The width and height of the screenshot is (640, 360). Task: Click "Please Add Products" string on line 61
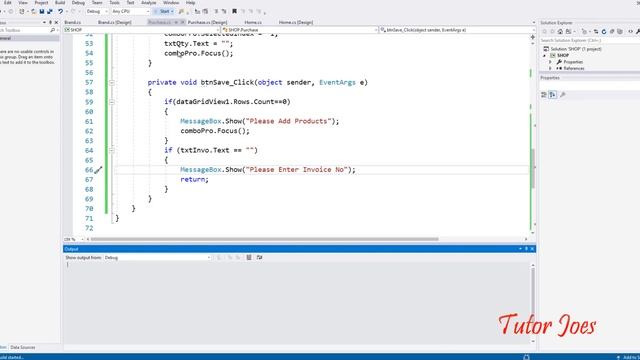coord(288,121)
